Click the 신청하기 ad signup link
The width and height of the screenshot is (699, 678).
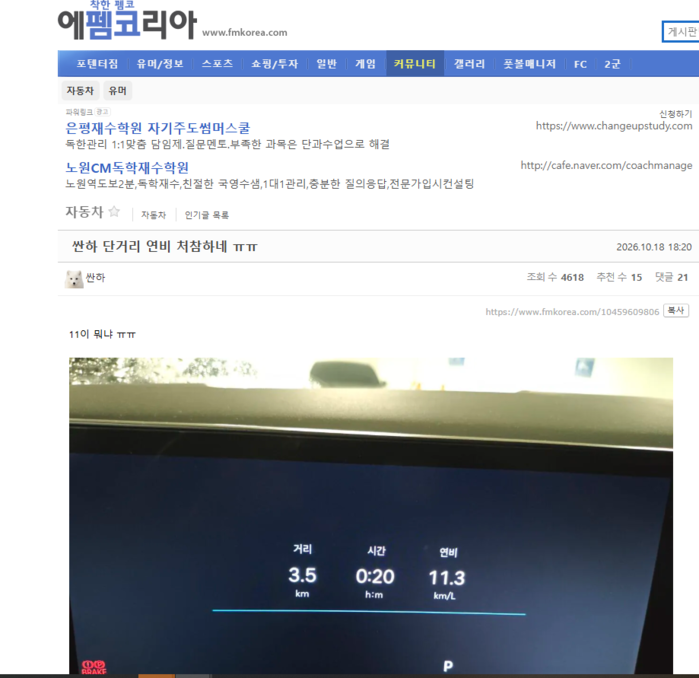676,114
